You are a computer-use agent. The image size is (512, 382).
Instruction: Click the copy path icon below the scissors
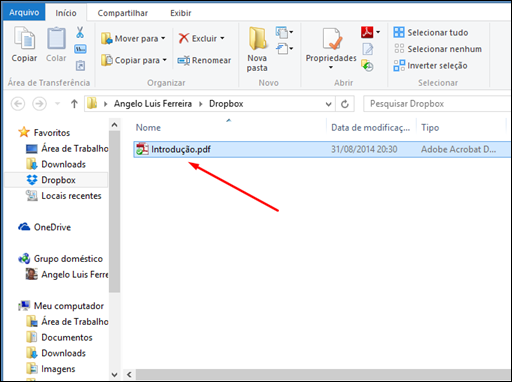pyautogui.click(x=80, y=49)
